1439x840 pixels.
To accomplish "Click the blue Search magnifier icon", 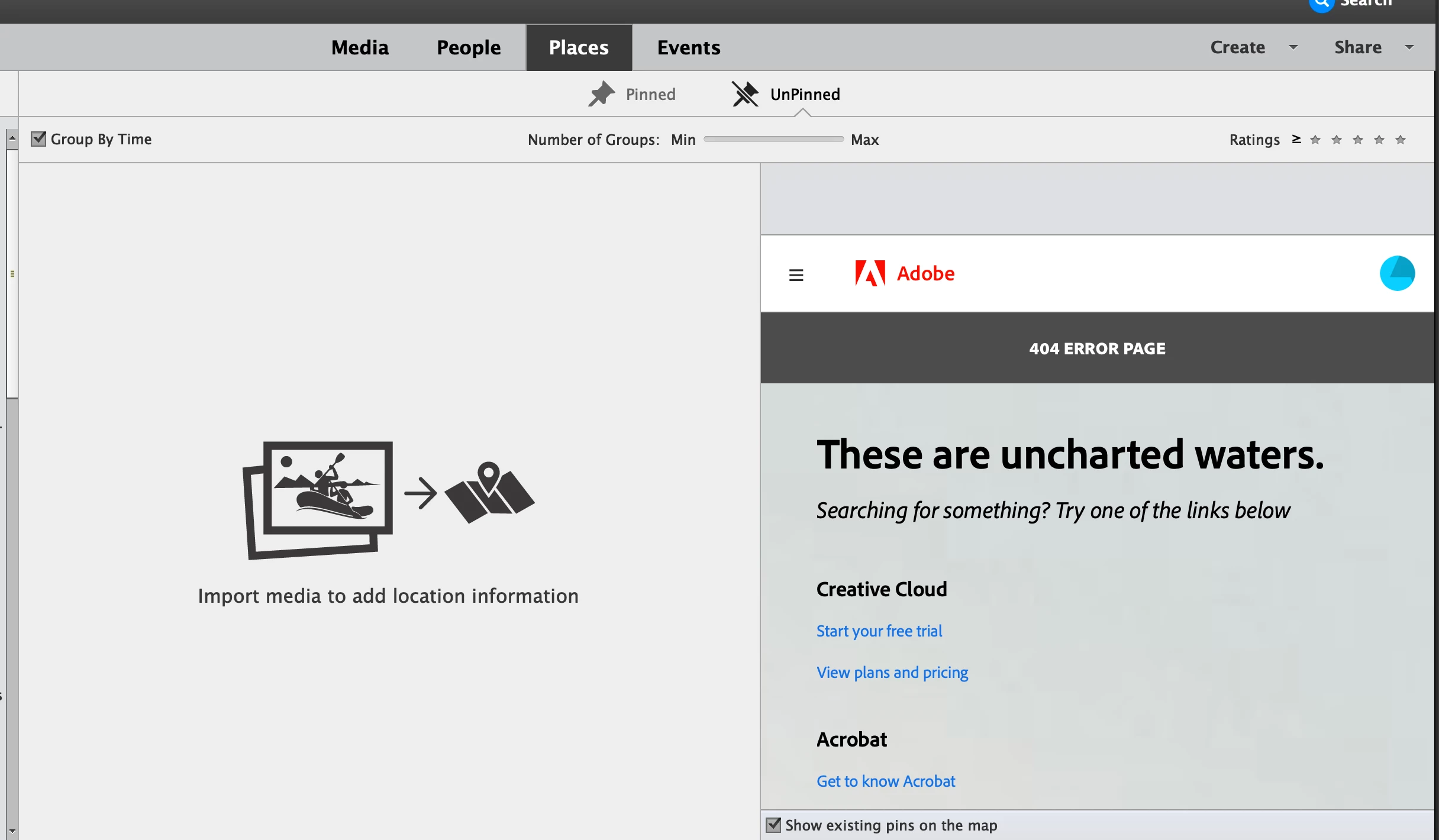I will (x=1321, y=4).
